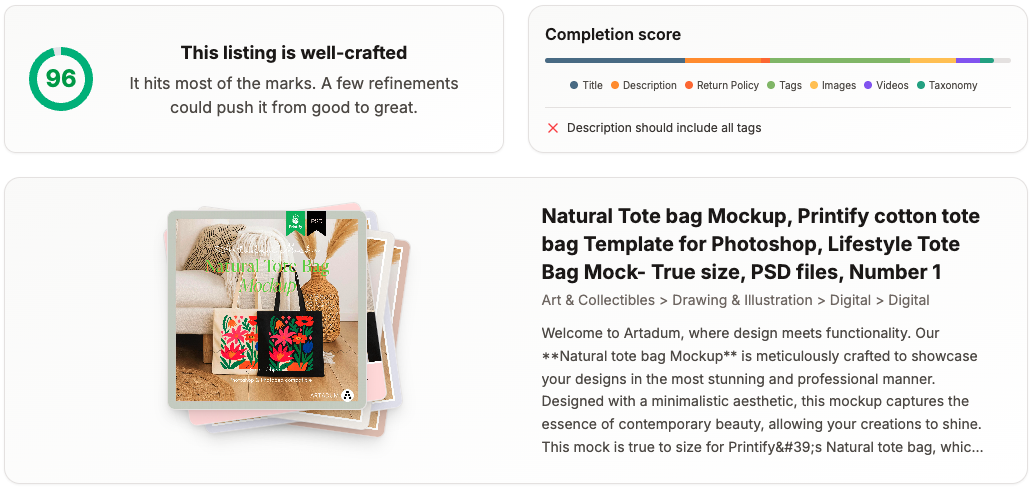
Task: Click the Videos legend dot
Action: click(x=868, y=86)
